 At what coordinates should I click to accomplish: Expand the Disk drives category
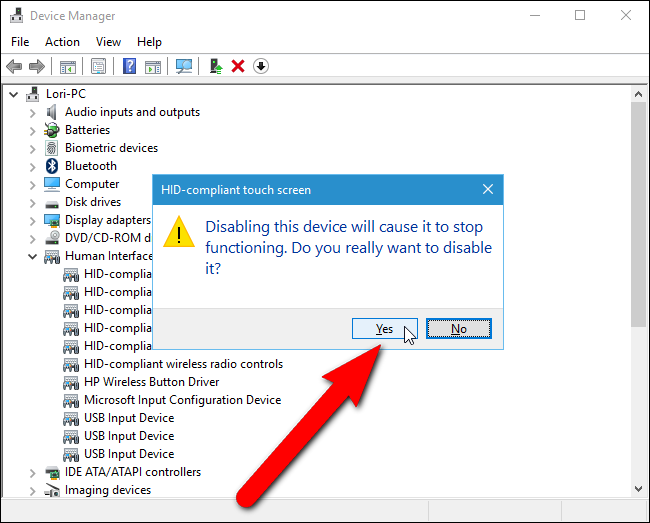[x=33, y=203]
